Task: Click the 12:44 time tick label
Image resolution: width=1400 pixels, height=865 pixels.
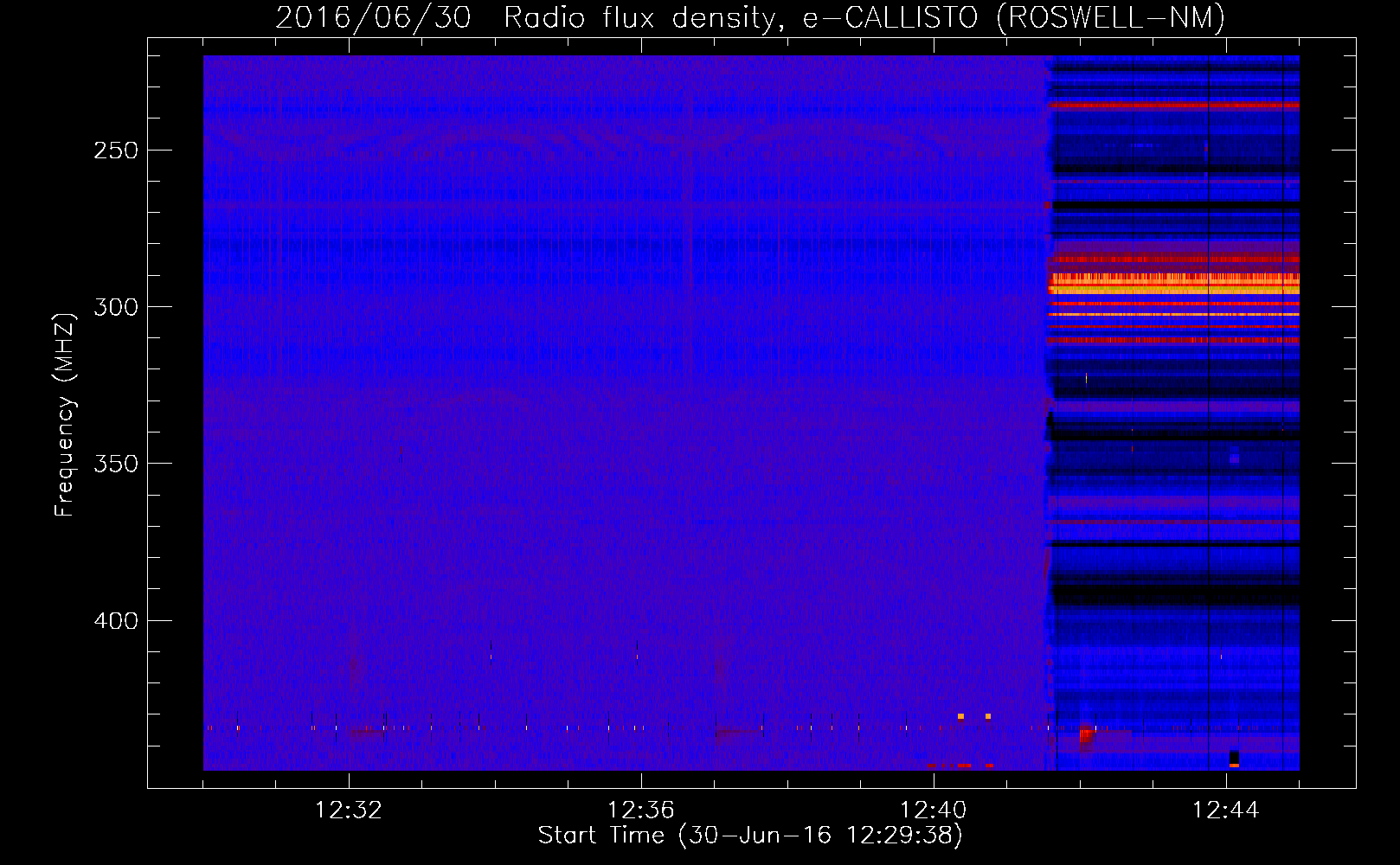Action: 1226,811
